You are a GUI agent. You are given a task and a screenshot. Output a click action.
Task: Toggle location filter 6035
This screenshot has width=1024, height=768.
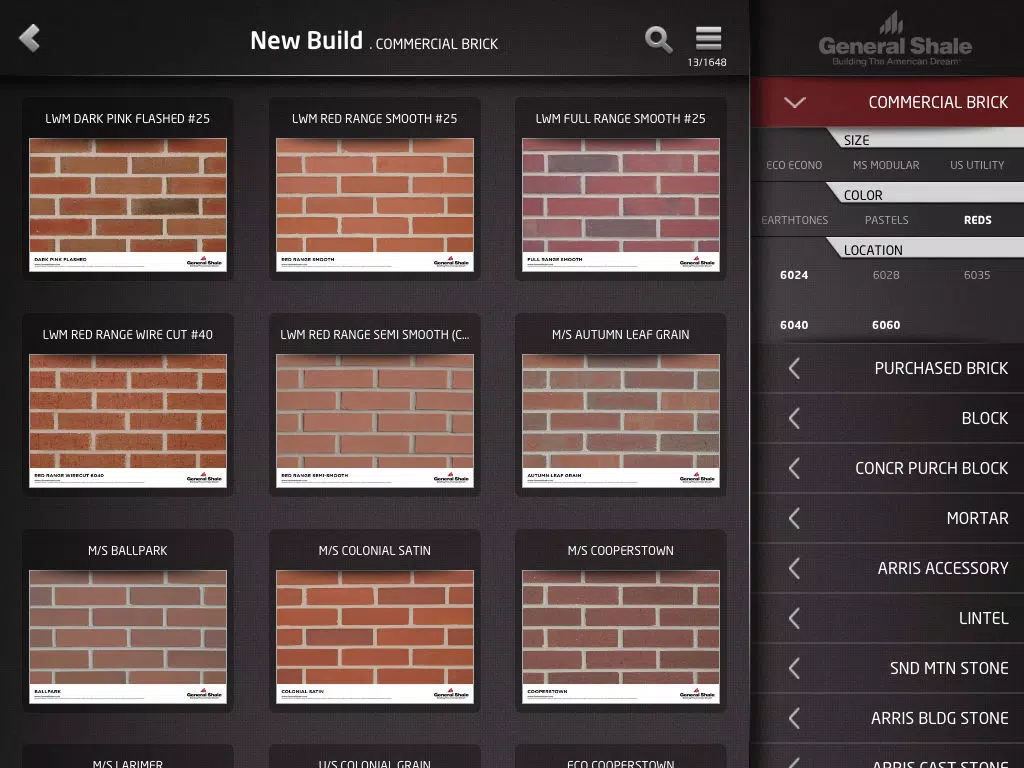click(977, 275)
